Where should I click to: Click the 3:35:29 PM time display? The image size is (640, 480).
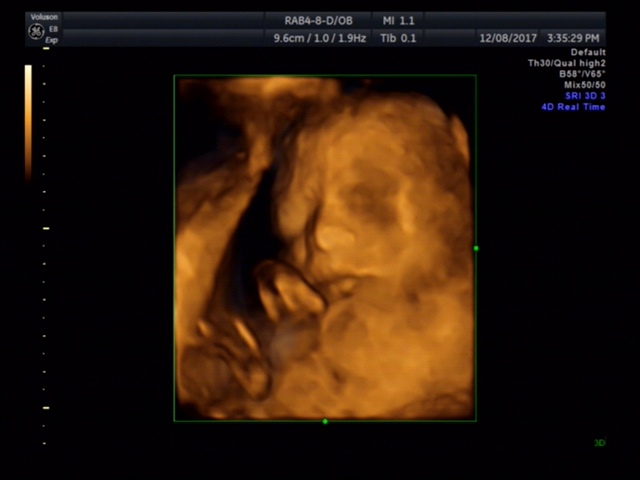(573, 38)
